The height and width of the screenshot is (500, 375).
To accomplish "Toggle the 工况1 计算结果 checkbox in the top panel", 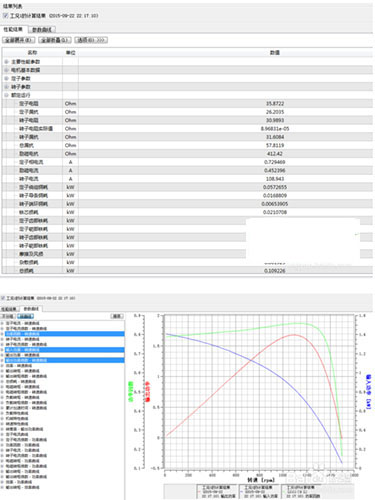I will (x=5, y=16).
